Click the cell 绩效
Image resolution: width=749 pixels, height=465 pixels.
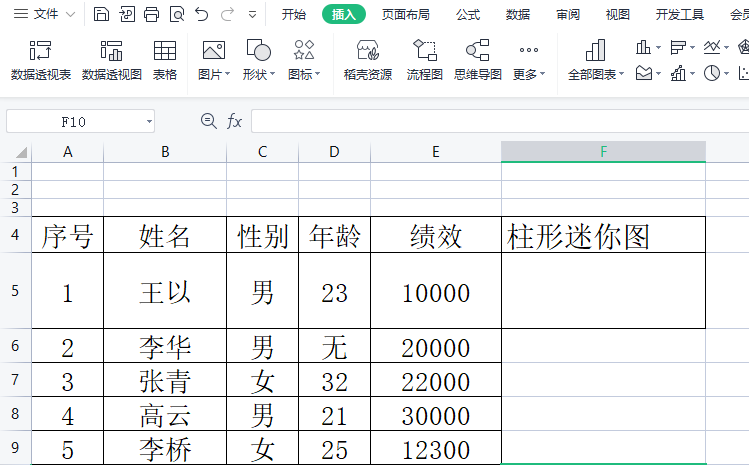click(436, 235)
